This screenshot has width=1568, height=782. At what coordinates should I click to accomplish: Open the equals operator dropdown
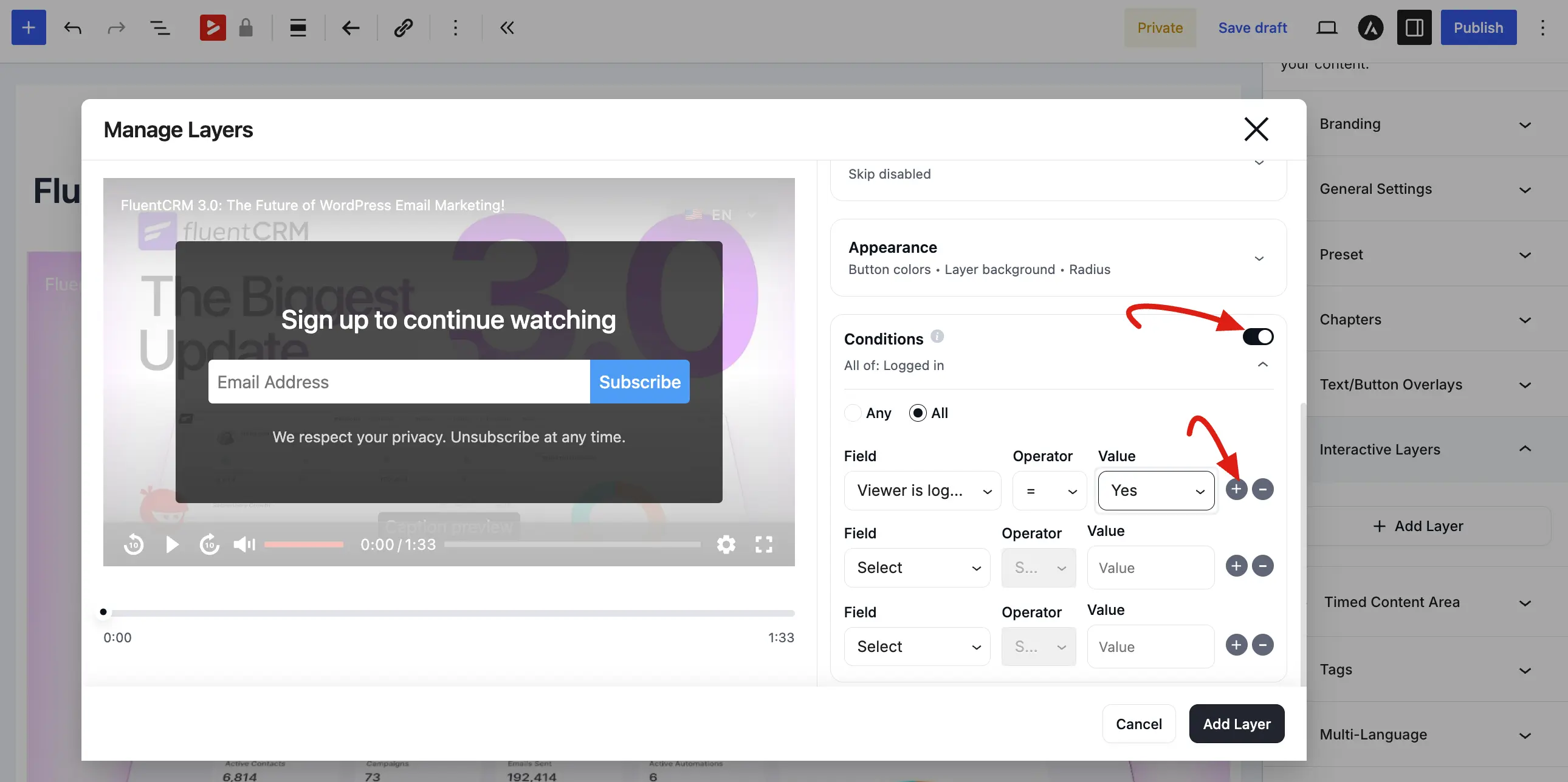coord(1050,490)
